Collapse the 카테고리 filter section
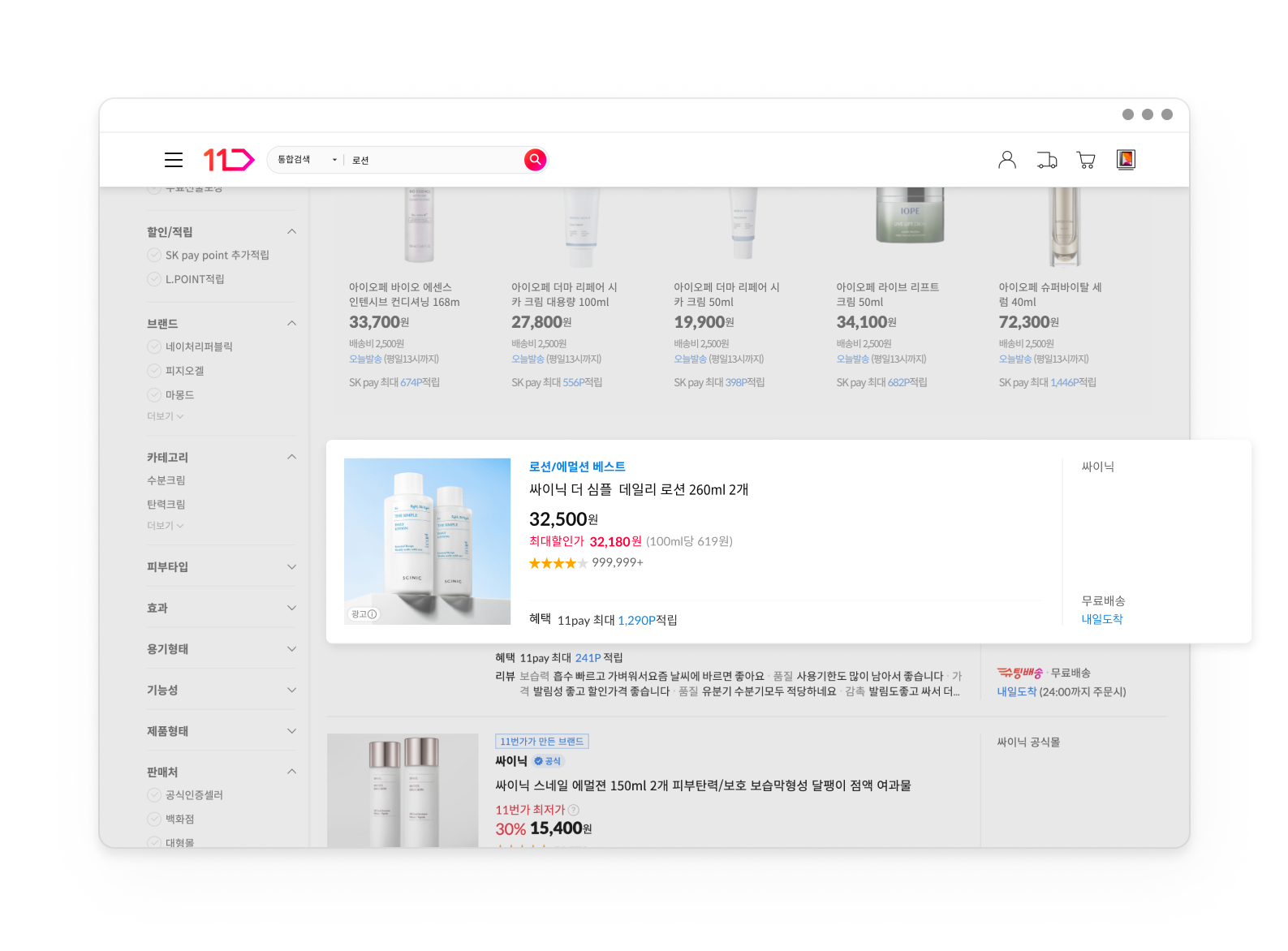Image resolution: width=1288 pixels, height=951 pixels. (291, 458)
